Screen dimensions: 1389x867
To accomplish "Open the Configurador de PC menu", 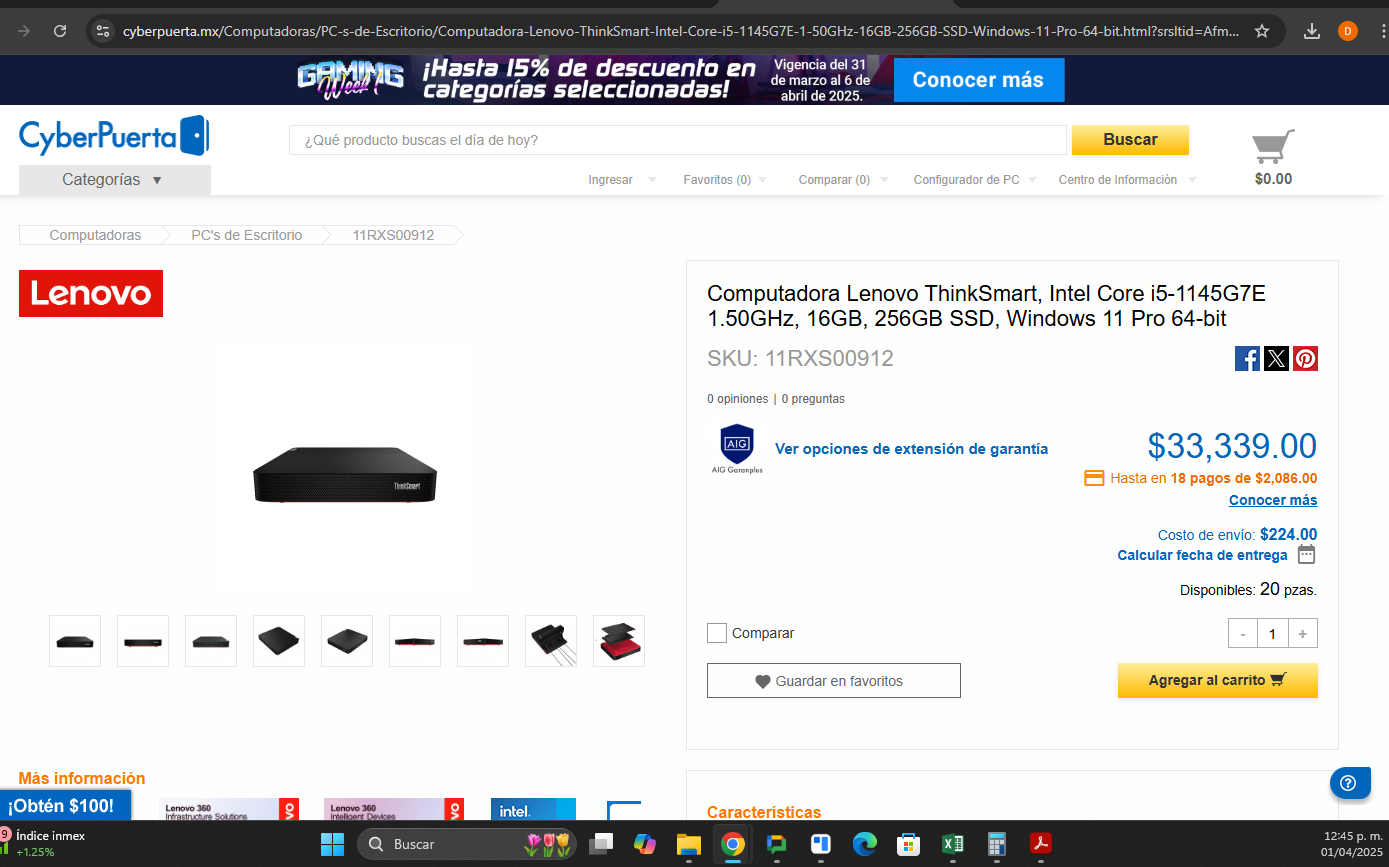I will pos(976,180).
